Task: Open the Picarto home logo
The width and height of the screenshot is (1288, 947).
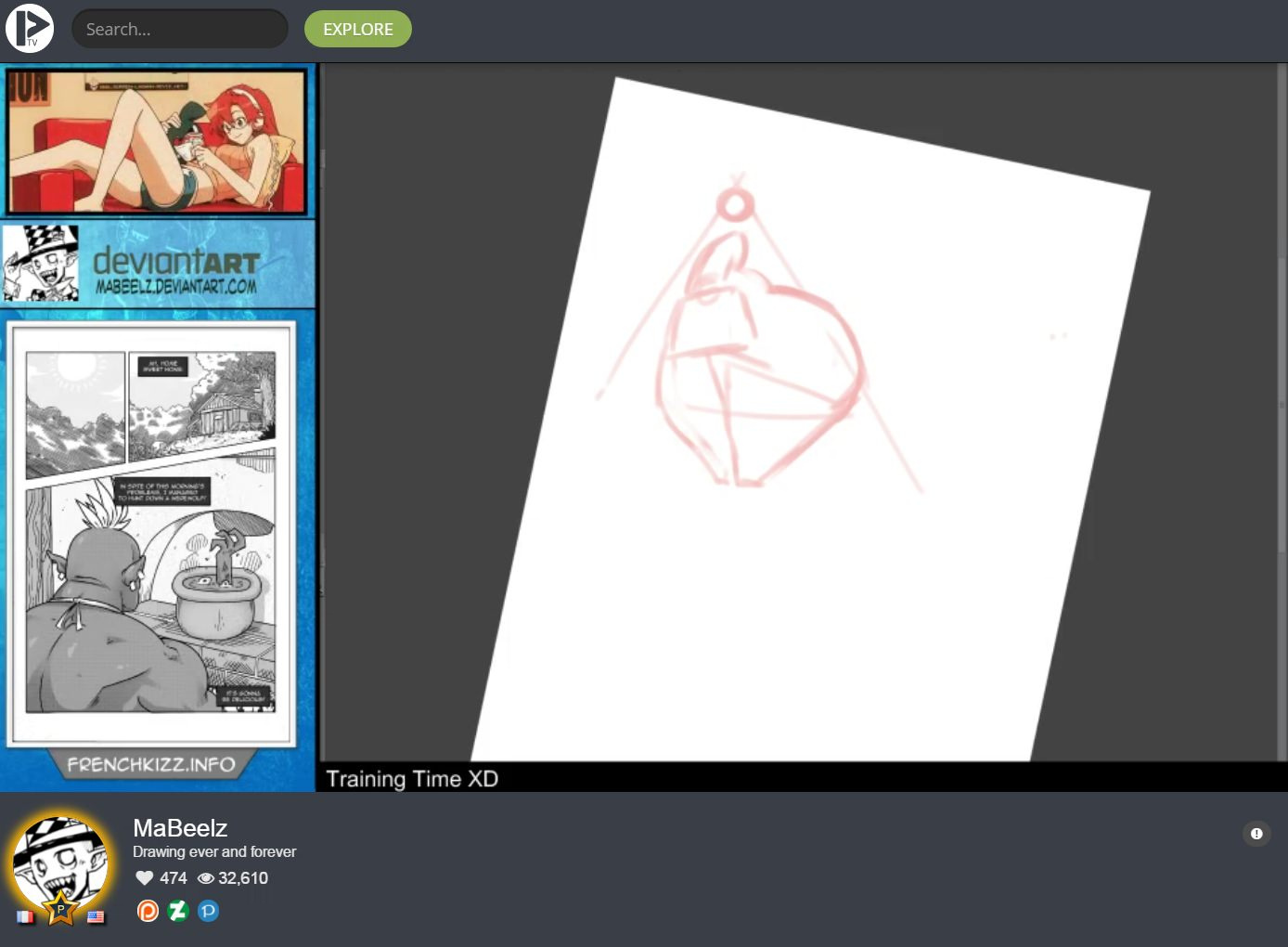Action: click(30, 29)
